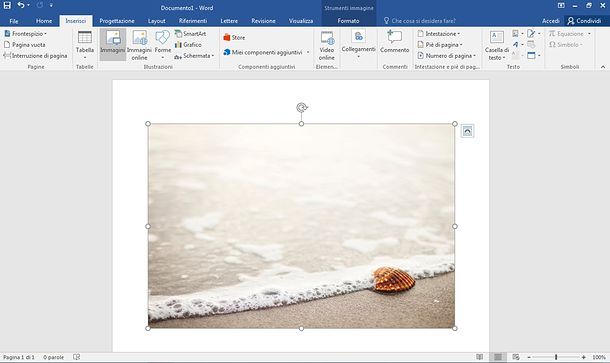Undo the last action
The width and height of the screenshot is (610, 363).
(21, 5)
